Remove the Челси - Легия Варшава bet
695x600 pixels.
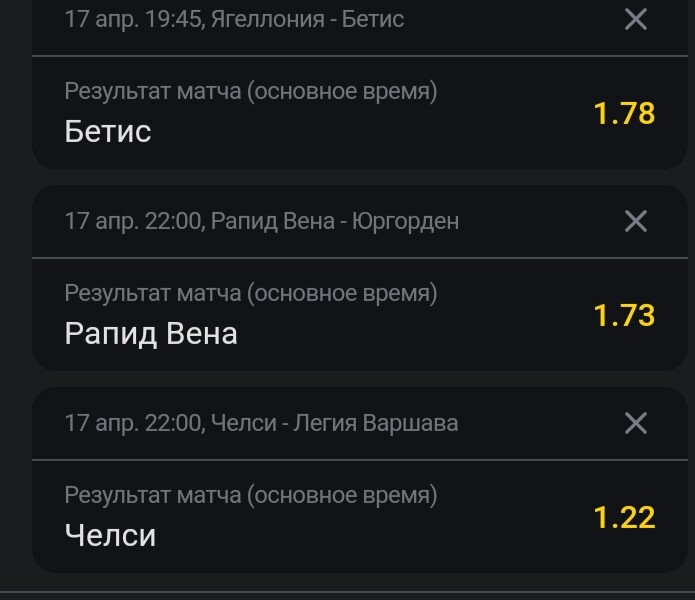click(636, 423)
